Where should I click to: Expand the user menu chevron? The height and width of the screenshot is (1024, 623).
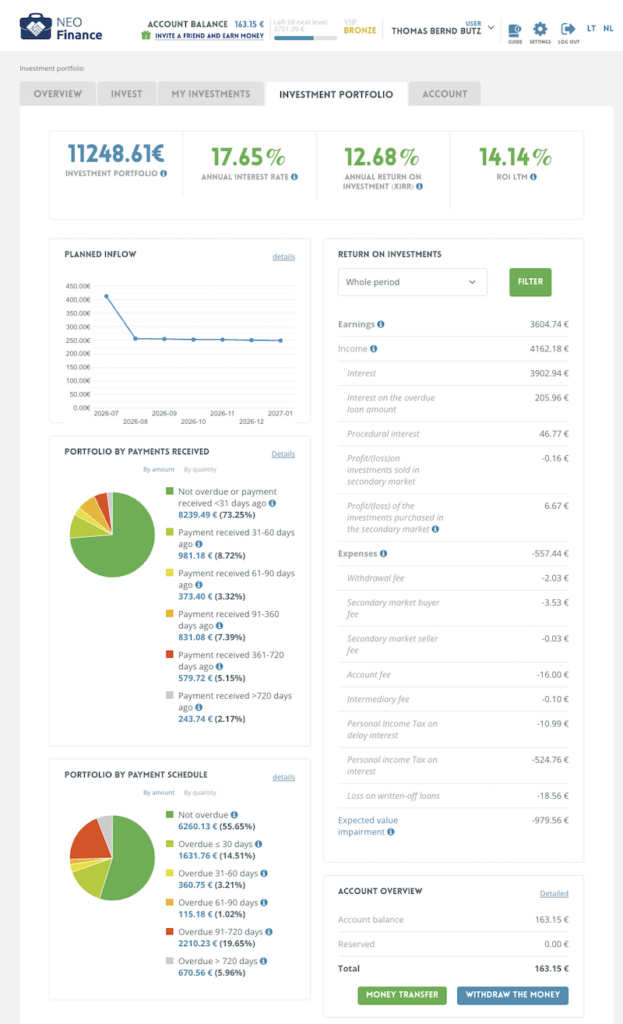coord(491,28)
